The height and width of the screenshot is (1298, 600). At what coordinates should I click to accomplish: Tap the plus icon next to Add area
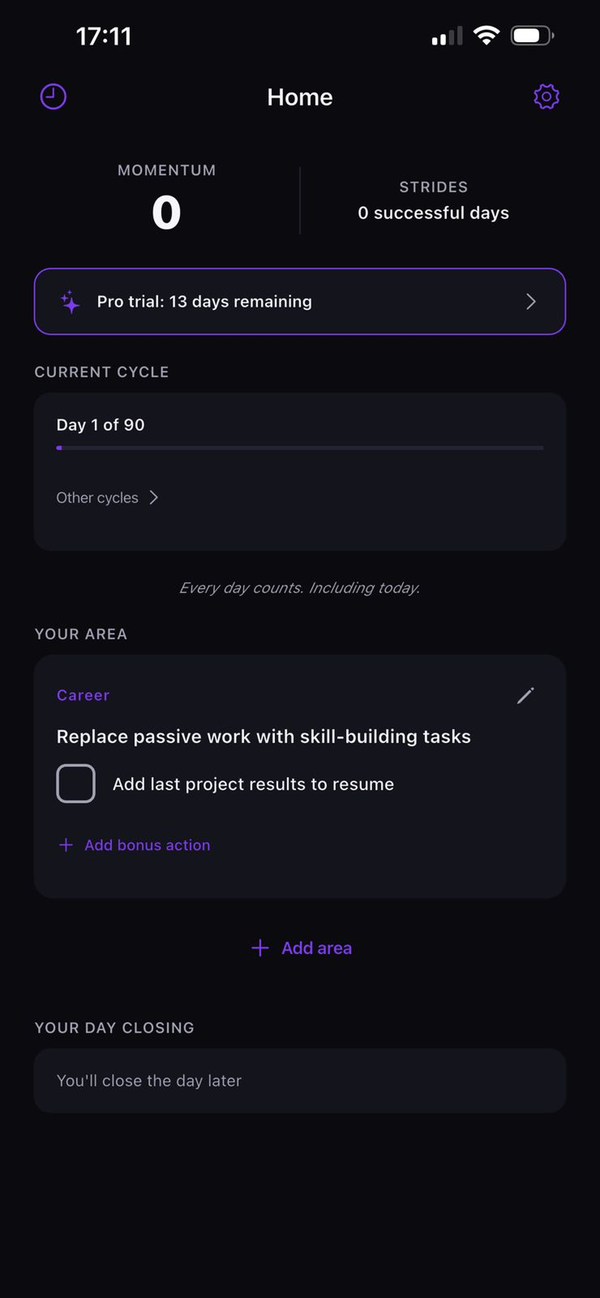pos(260,948)
